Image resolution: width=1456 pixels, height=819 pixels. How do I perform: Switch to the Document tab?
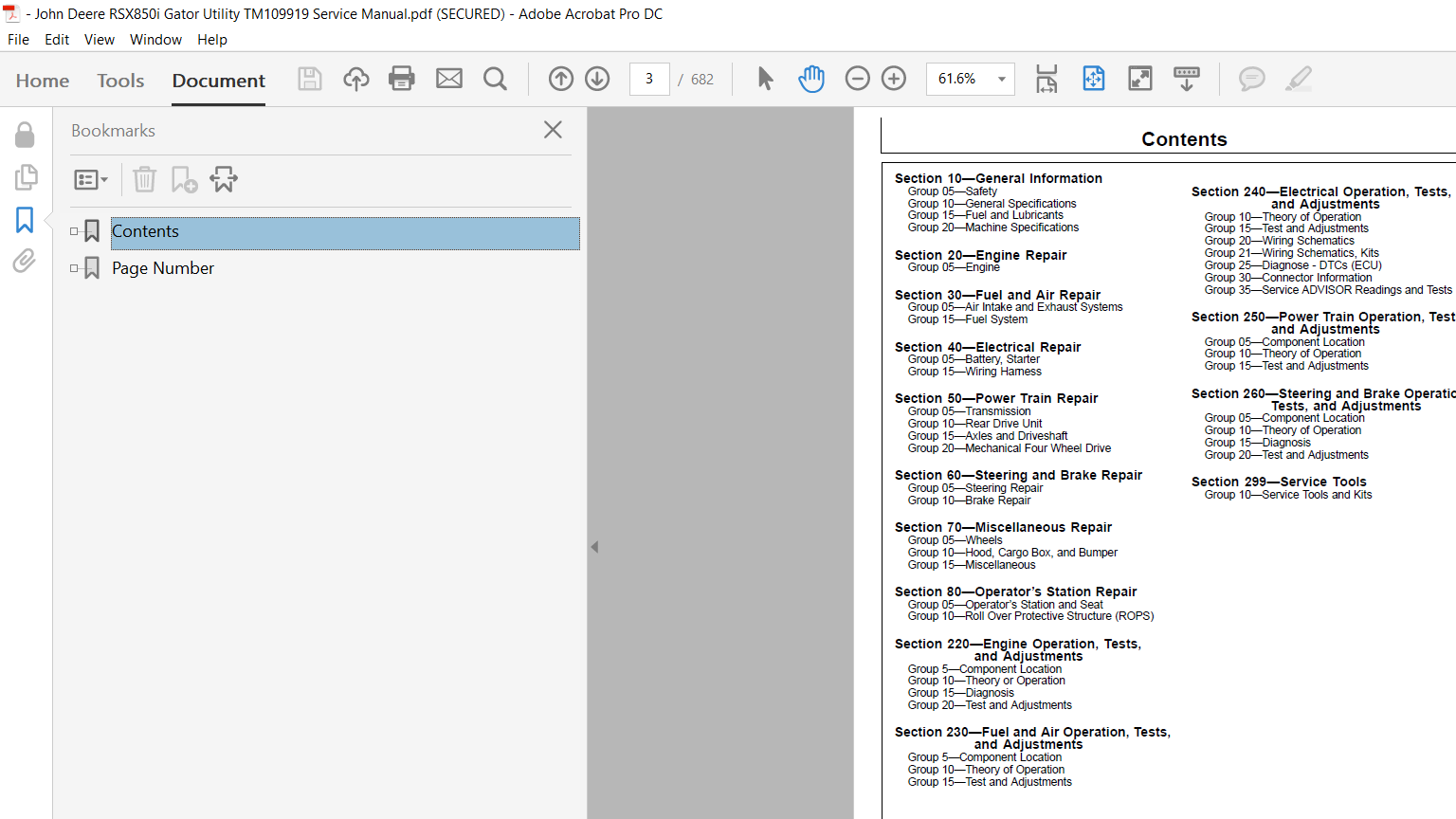point(219,81)
